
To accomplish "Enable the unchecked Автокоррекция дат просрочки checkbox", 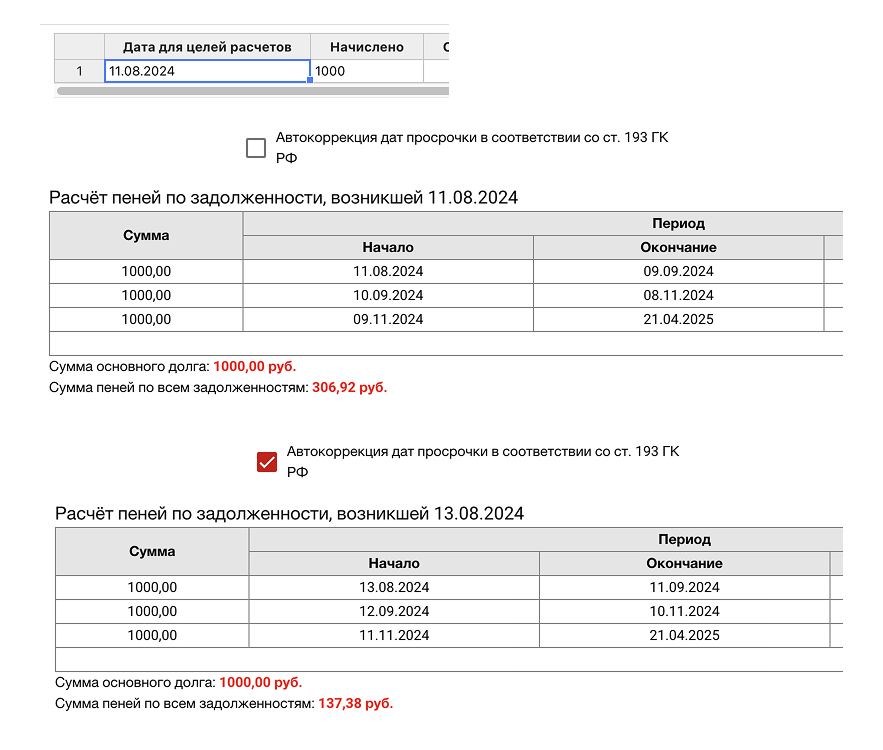I will coord(256,148).
